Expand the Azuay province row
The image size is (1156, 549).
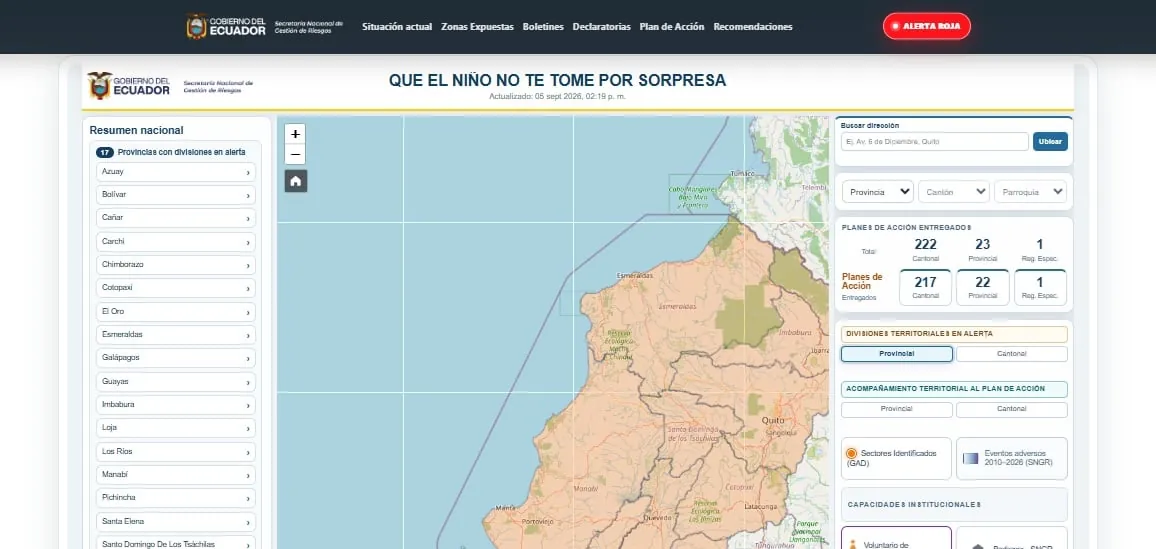point(175,172)
